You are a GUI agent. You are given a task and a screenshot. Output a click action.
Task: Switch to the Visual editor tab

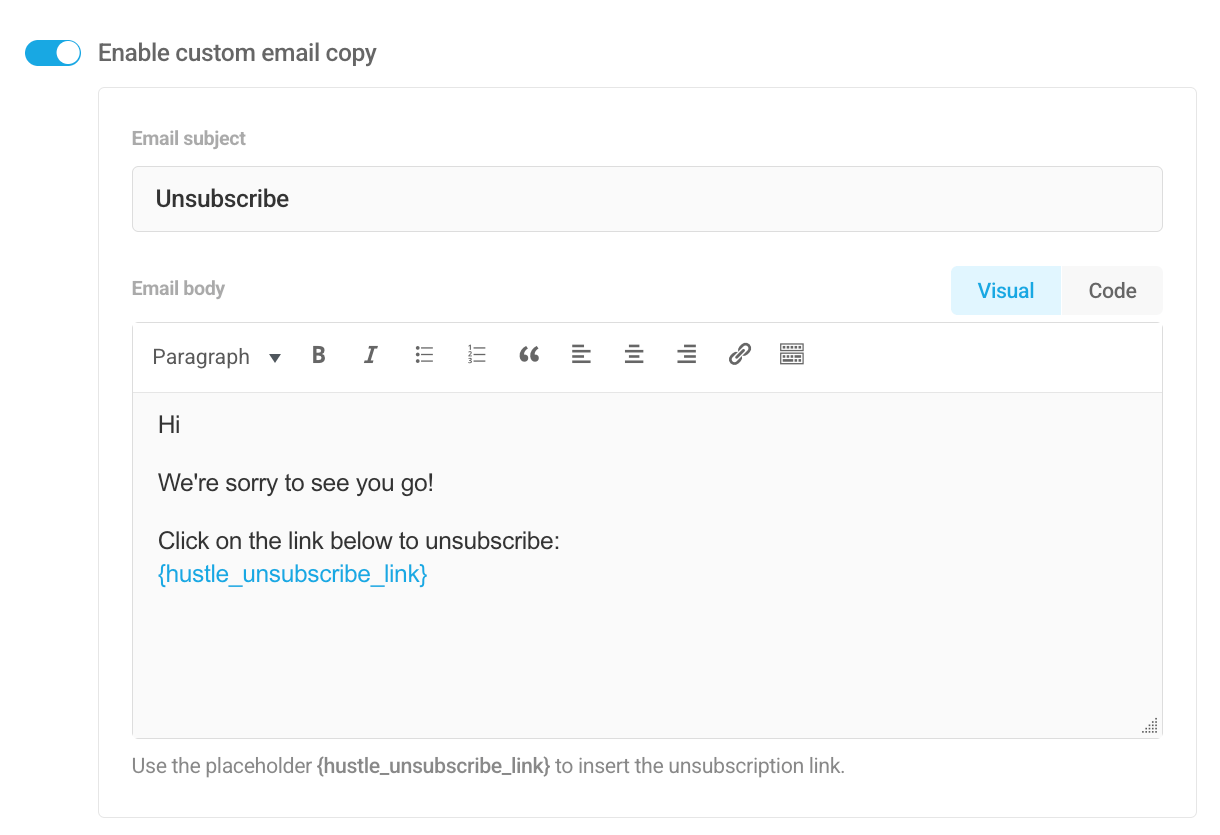point(1005,291)
